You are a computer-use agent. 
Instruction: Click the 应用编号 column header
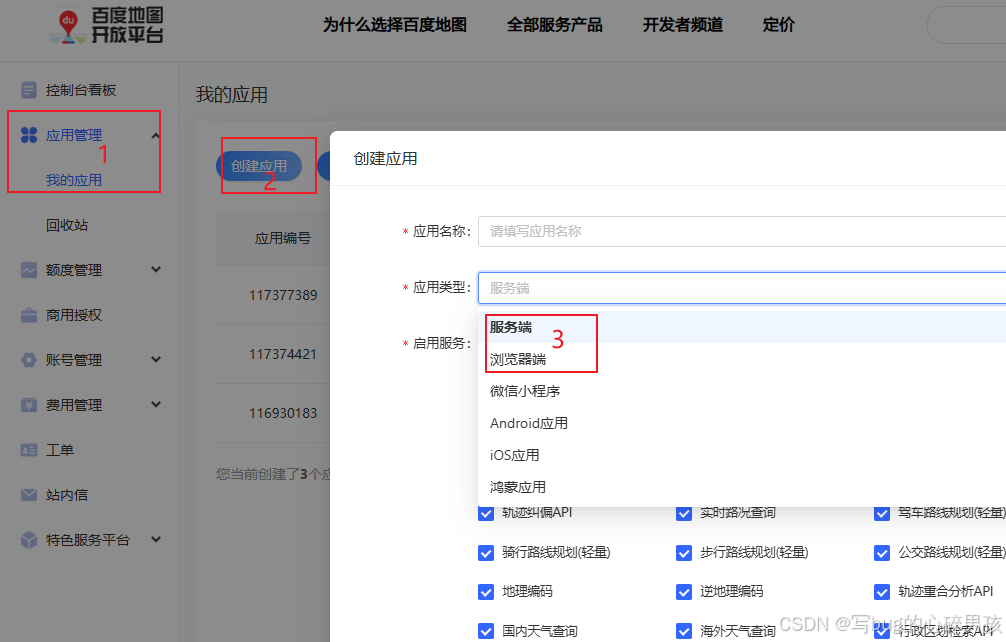[283, 239]
